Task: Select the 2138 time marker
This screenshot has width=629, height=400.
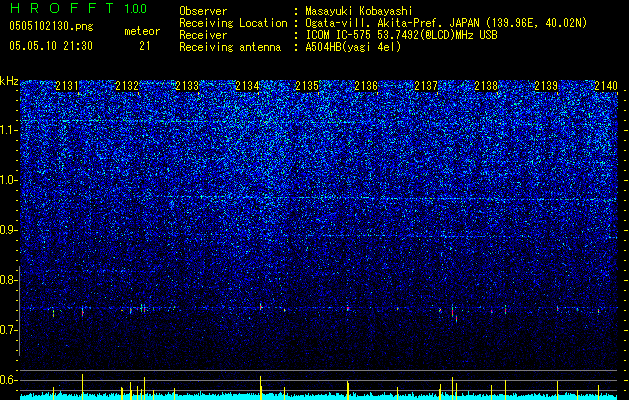Action: point(486,86)
